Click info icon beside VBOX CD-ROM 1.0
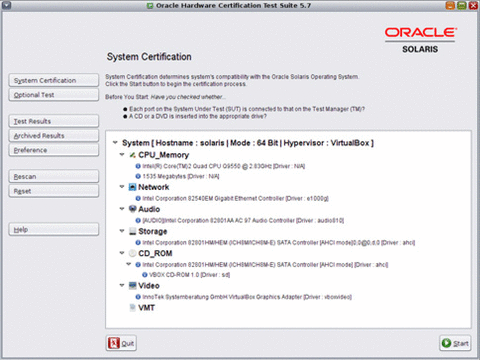This screenshot has width=480, height=360. [145, 275]
